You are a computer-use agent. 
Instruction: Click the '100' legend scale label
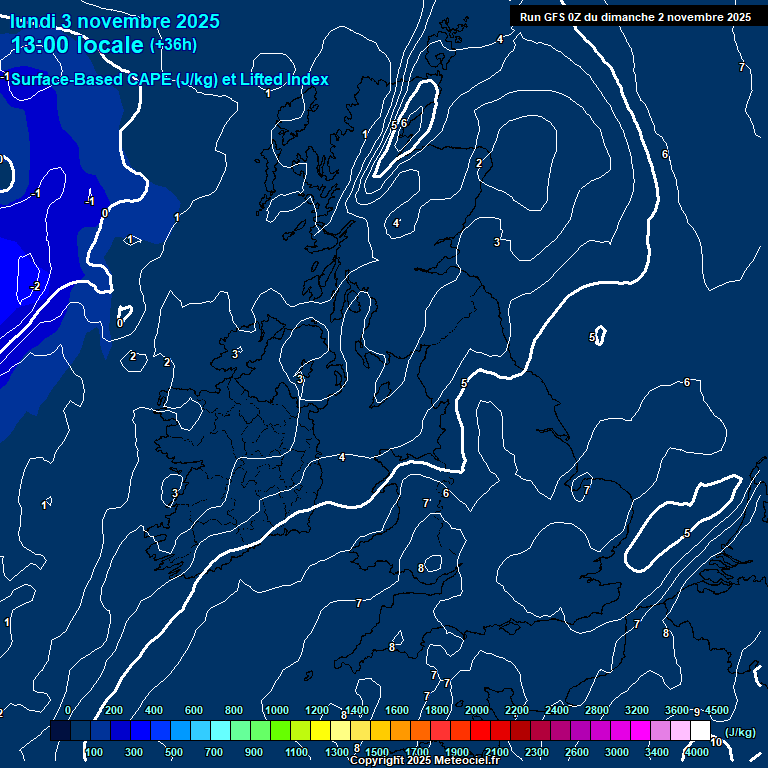[x=94, y=752]
